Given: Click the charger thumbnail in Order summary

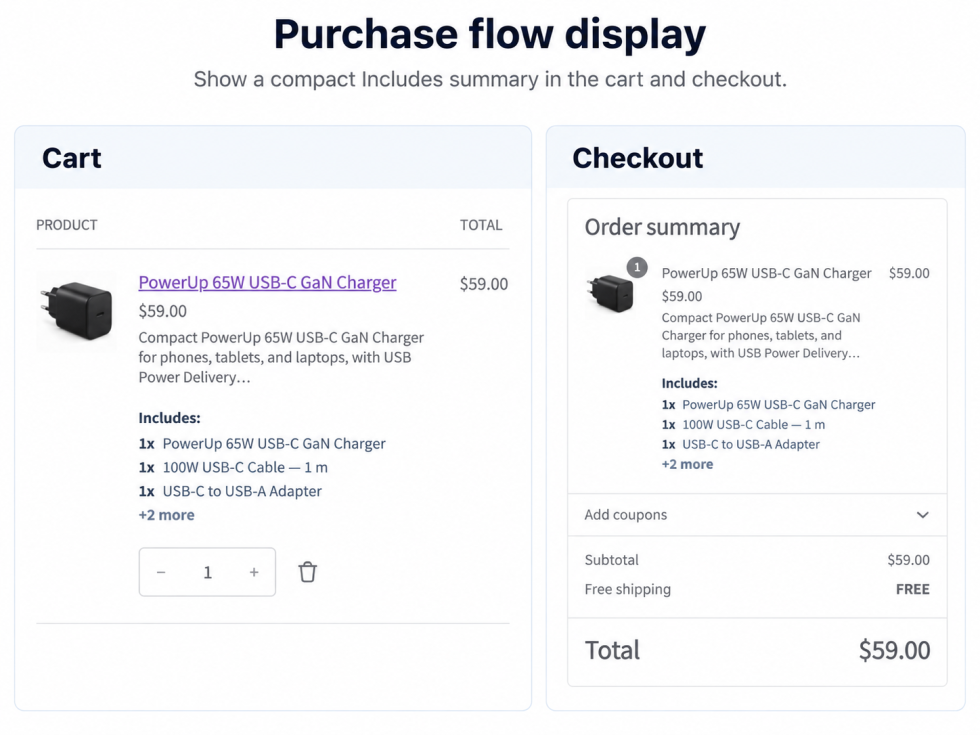Looking at the screenshot, I should (x=611, y=292).
